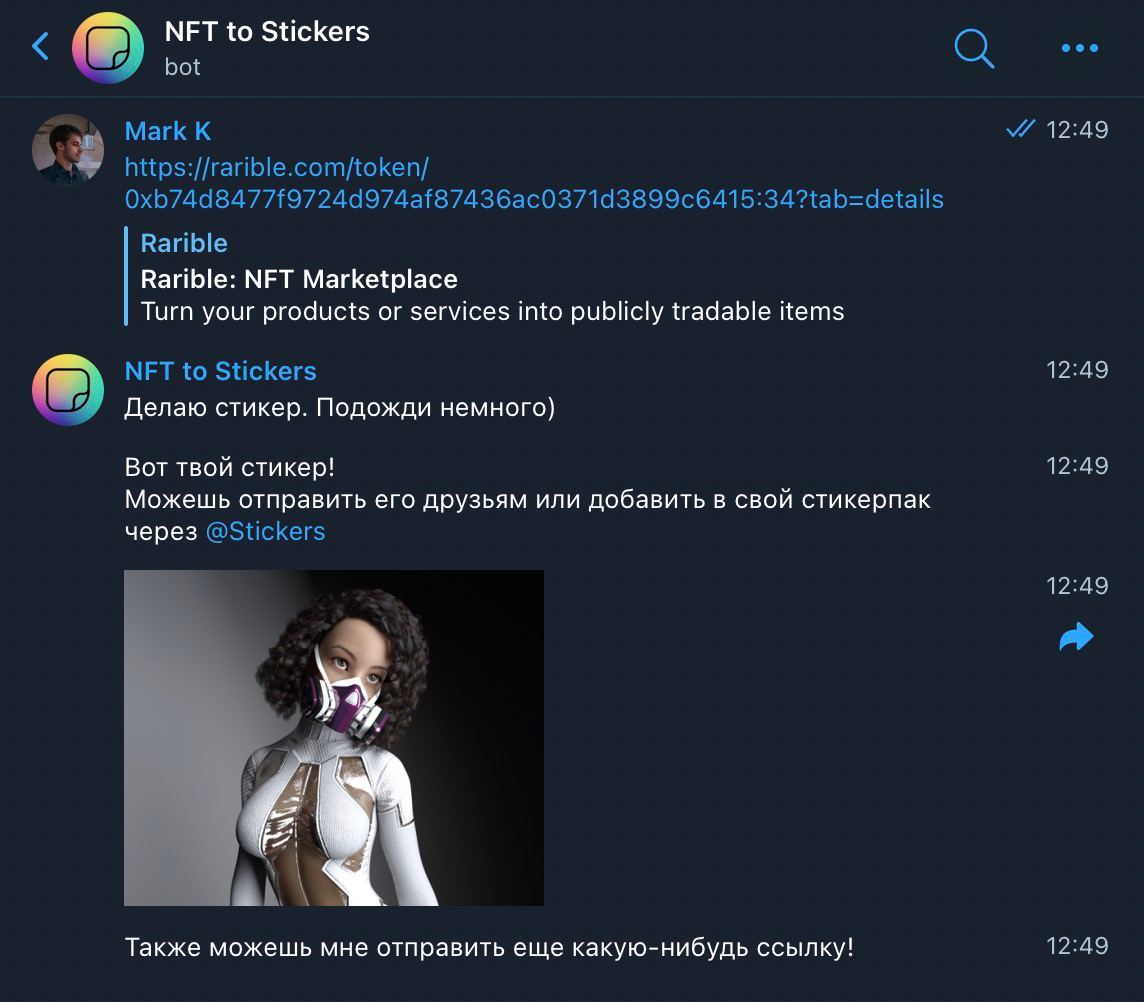
Task: Open the Rarible link preview site name
Action: pos(184,243)
